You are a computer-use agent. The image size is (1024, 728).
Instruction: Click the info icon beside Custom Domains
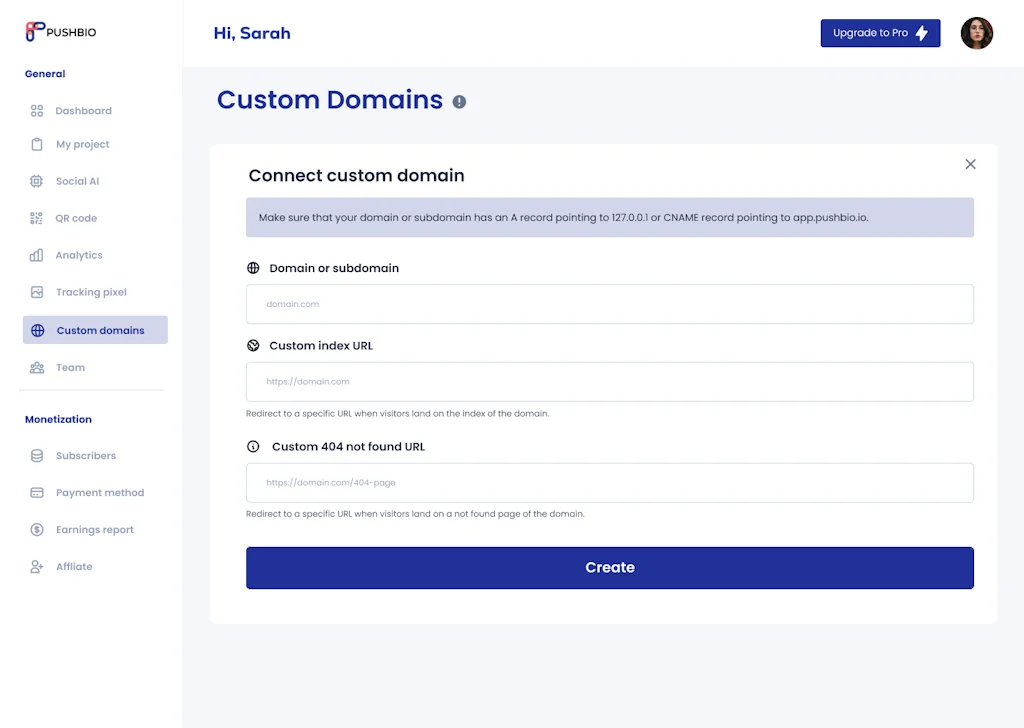(x=459, y=101)
